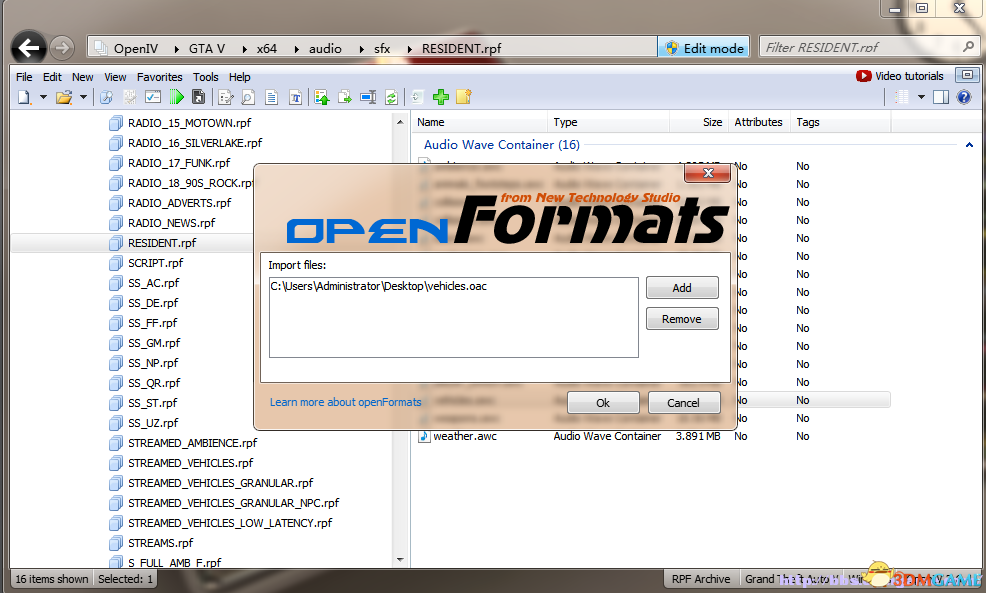Sort the file list by the Name column

tap(480, 122)
